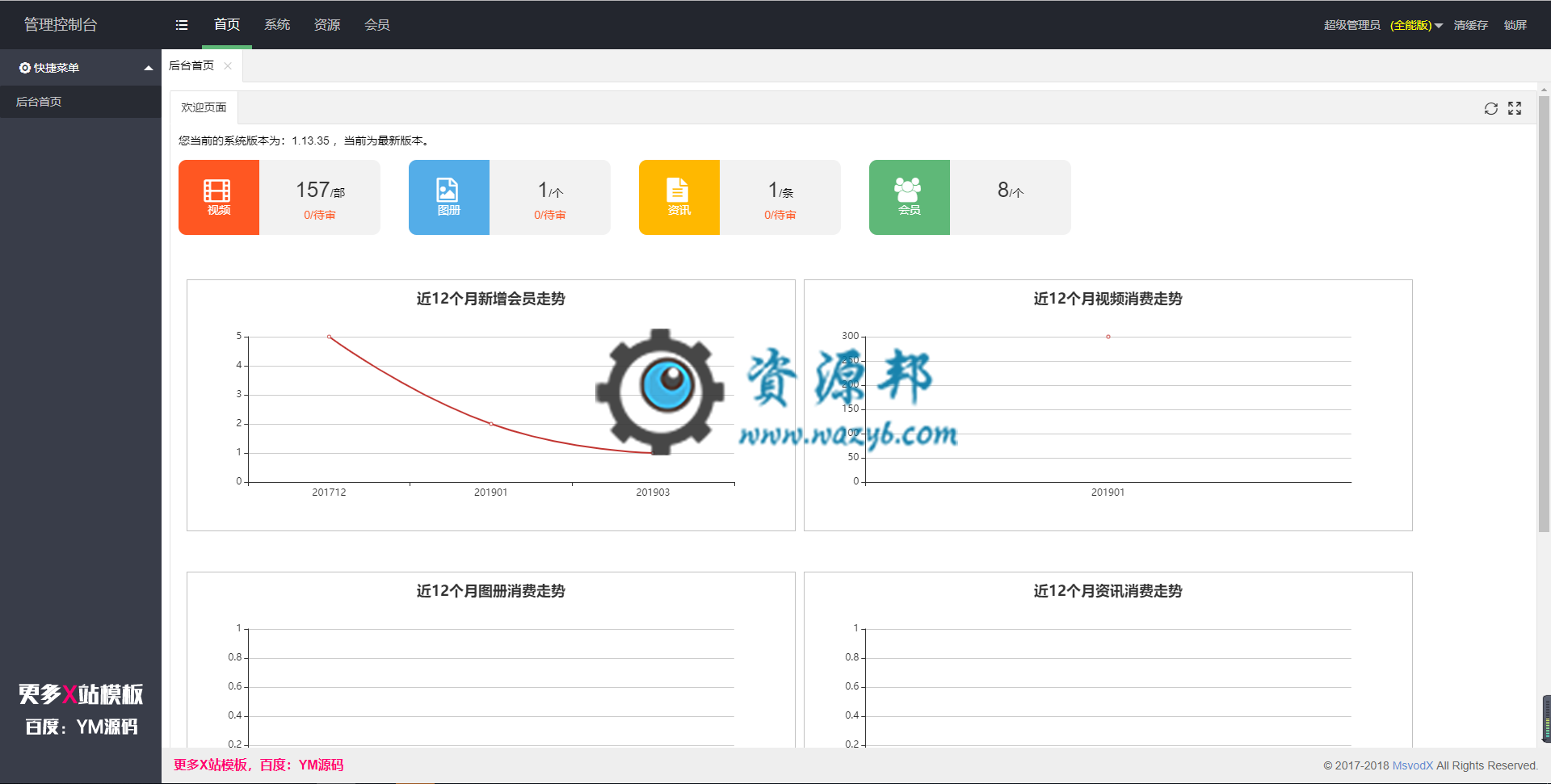1551x784 pixels.
Task: Toggle the sidebar collapse hamburger icon
Action: [182, 25]
